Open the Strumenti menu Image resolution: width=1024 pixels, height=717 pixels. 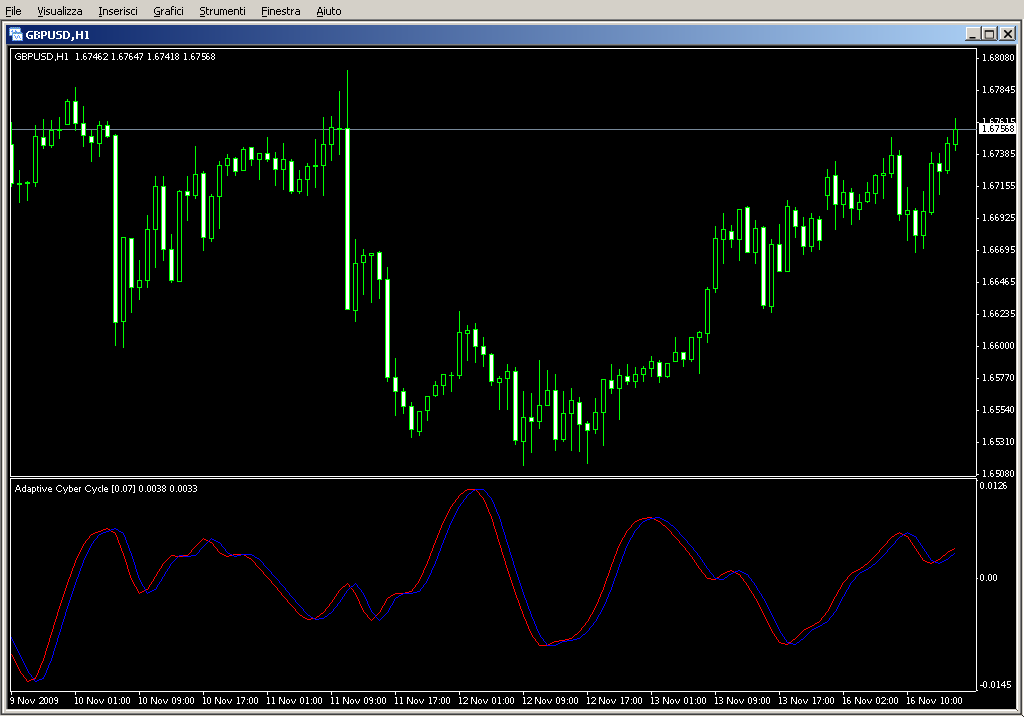point(222,11)
